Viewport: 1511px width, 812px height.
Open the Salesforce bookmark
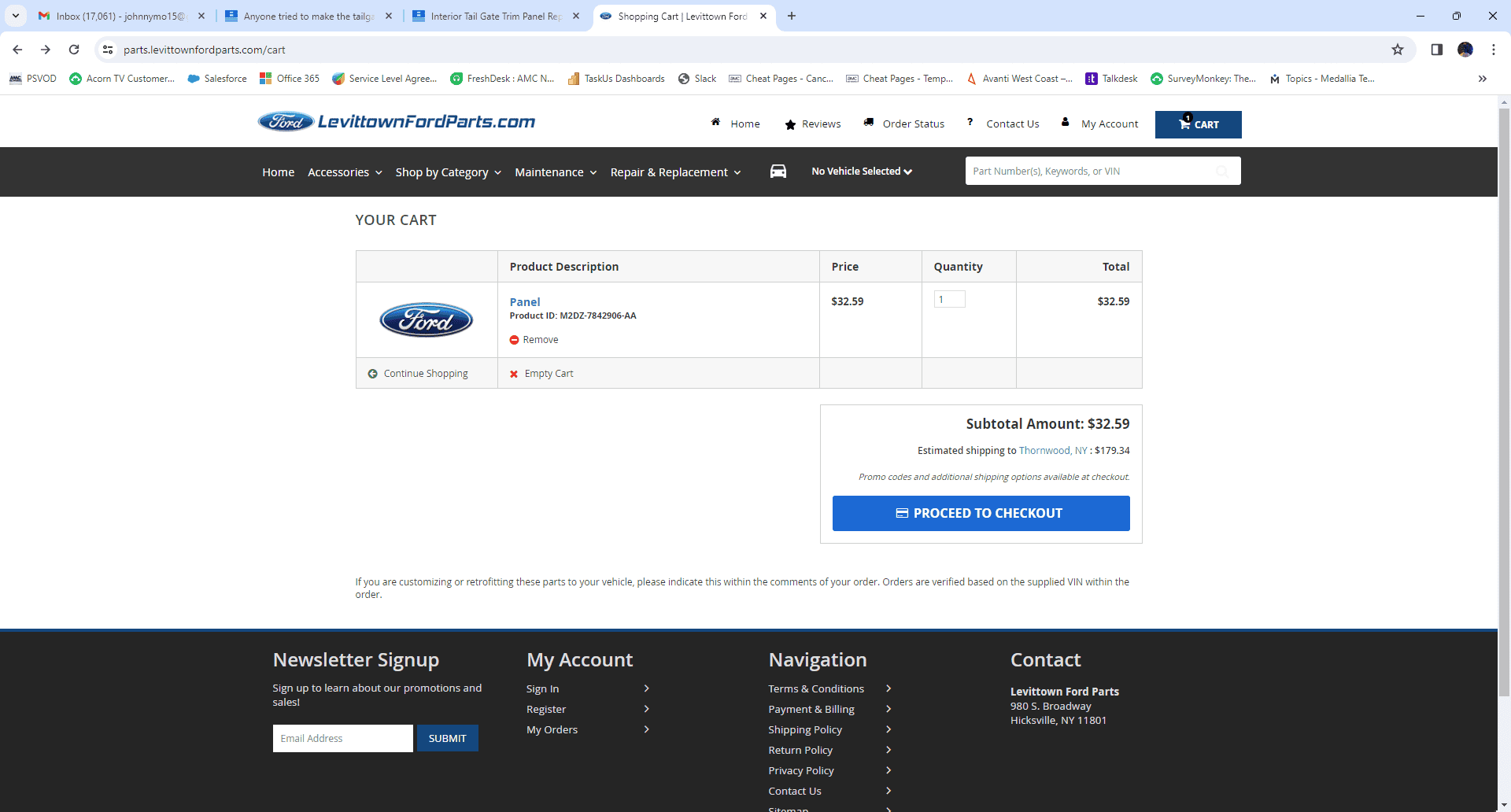point(217,79)
